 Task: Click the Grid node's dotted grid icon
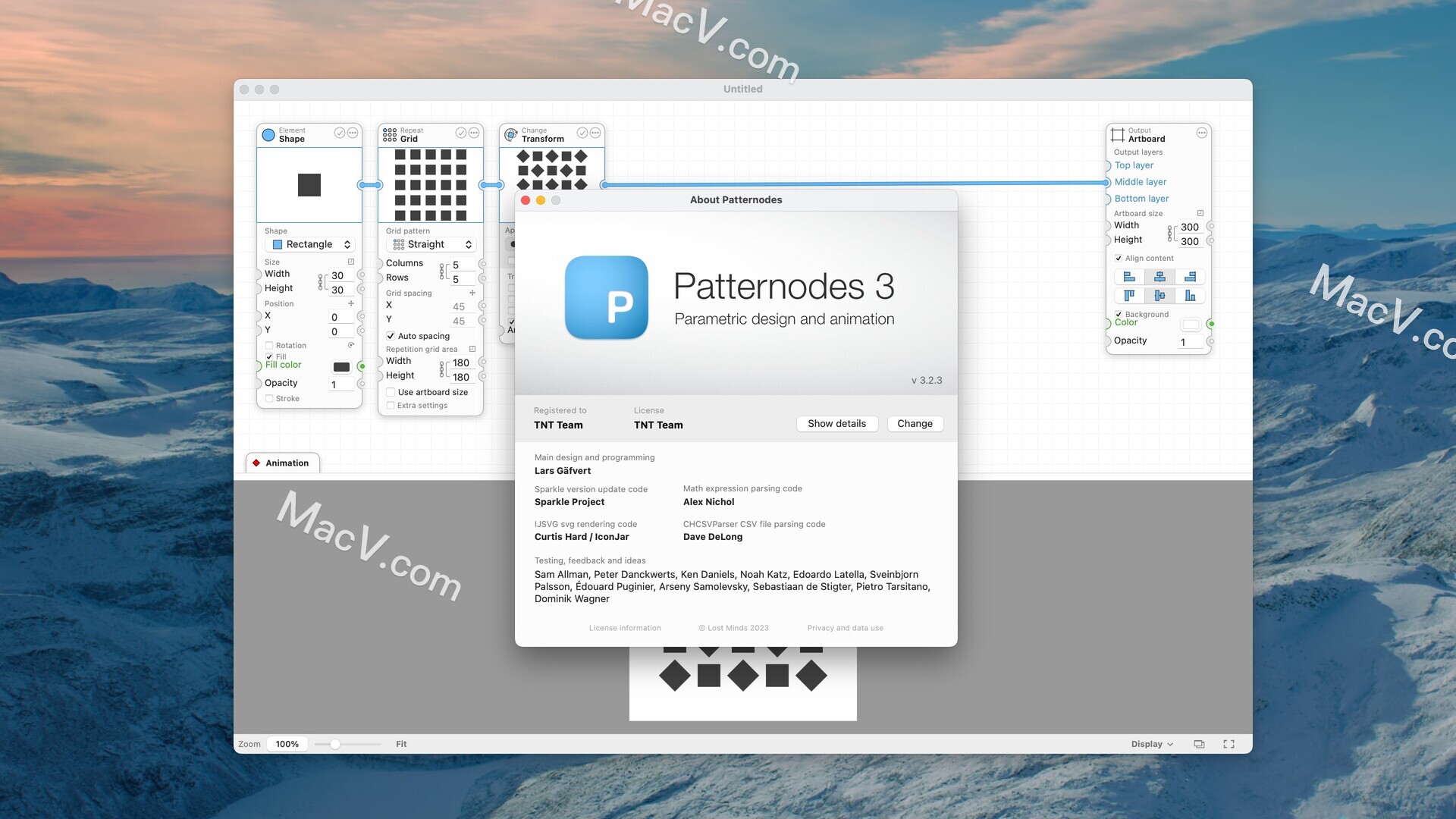click(390, 135)
